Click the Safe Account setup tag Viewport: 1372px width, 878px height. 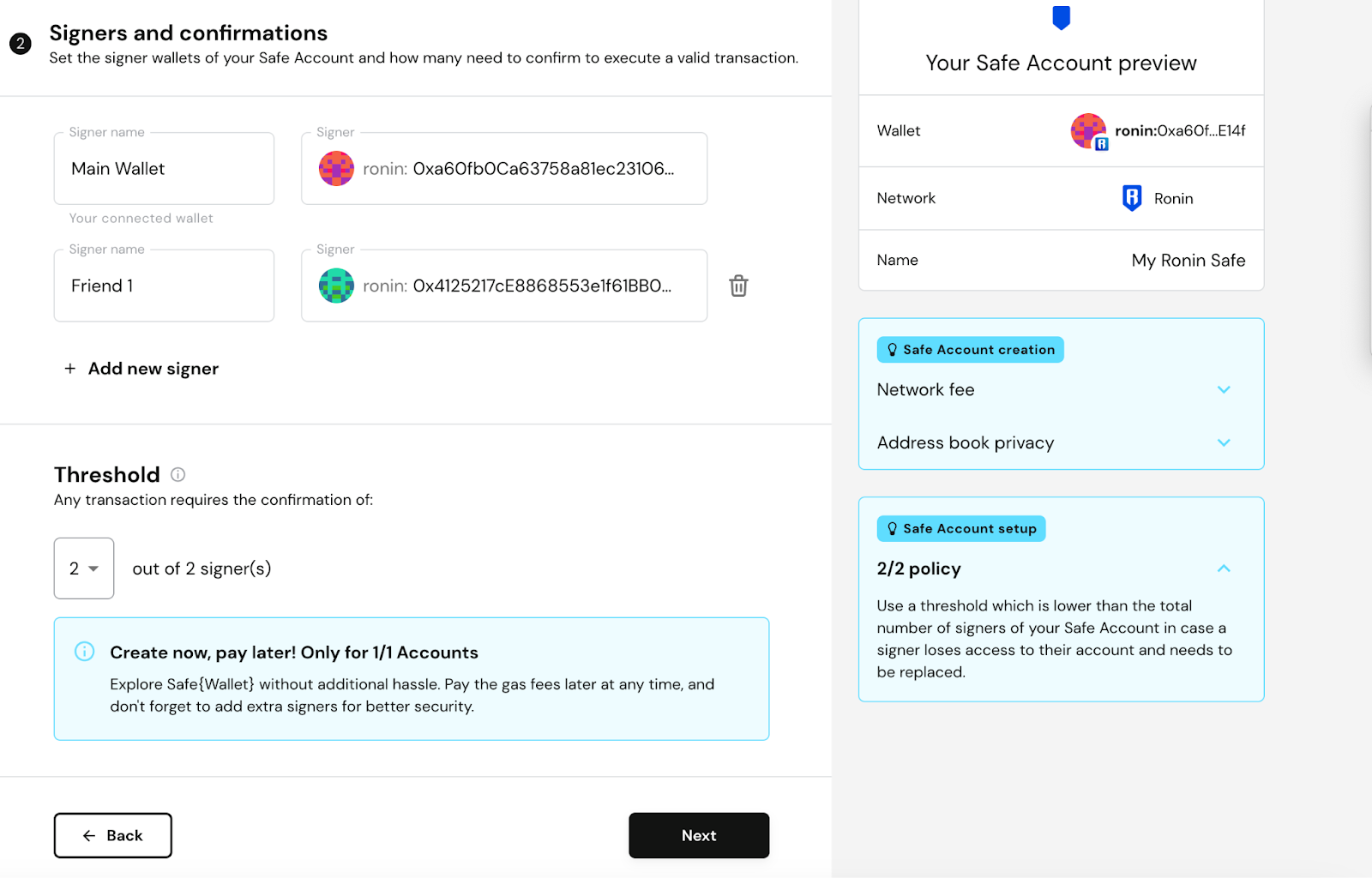coord(961,529)
